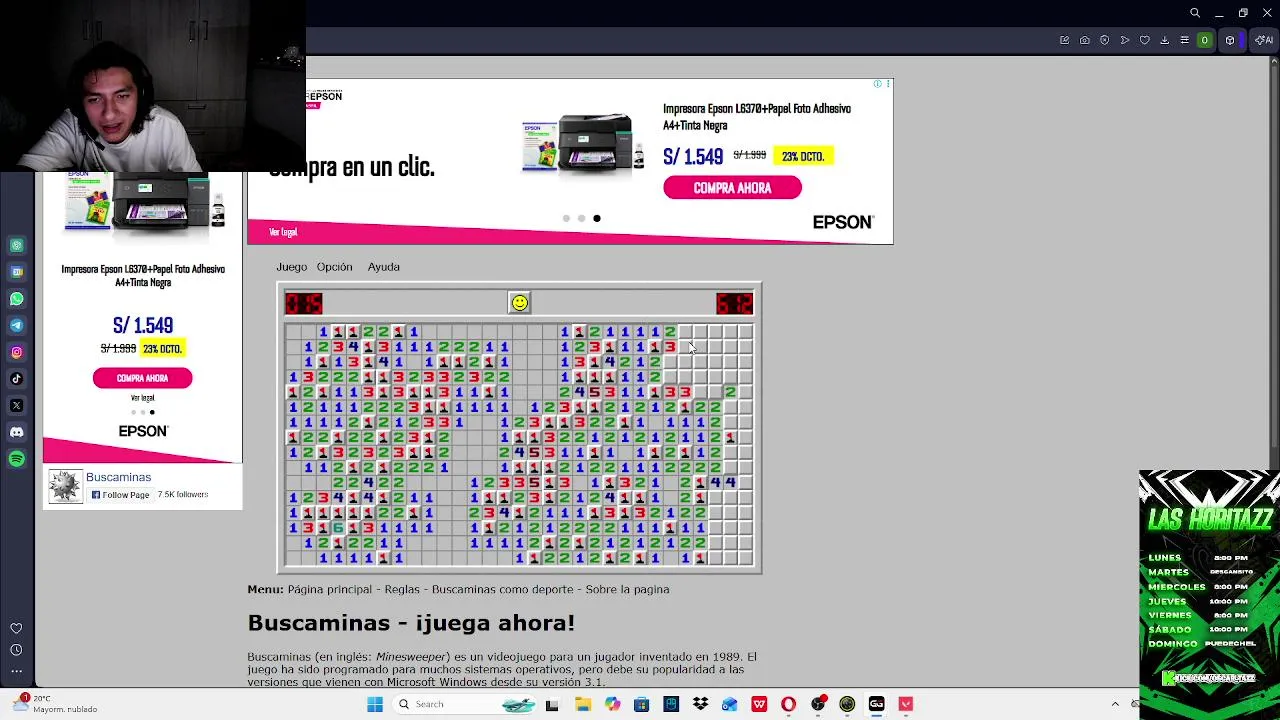Click the weather widget showing 20°C
This screenshot has height=720, width=1280.
point(55,704)
